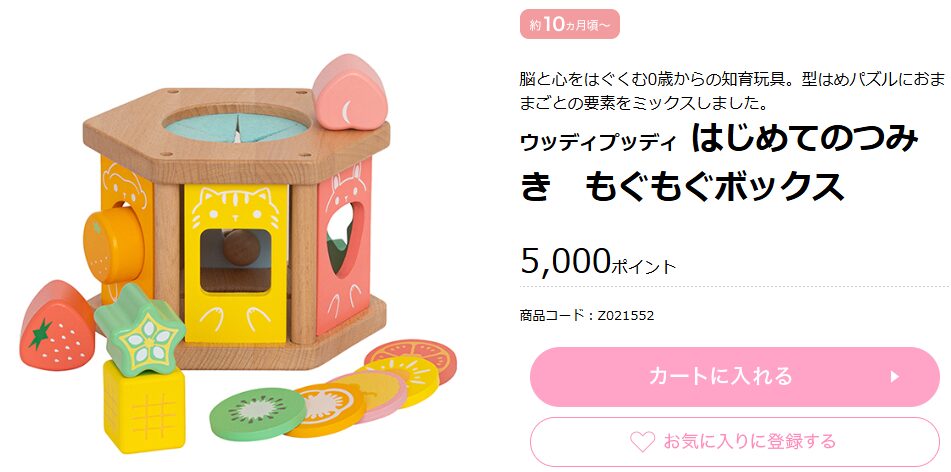Screen dimensions: 951x472
Task: Select the 約10ヵ月頃〜 age badge
Action: coord(570,24)
